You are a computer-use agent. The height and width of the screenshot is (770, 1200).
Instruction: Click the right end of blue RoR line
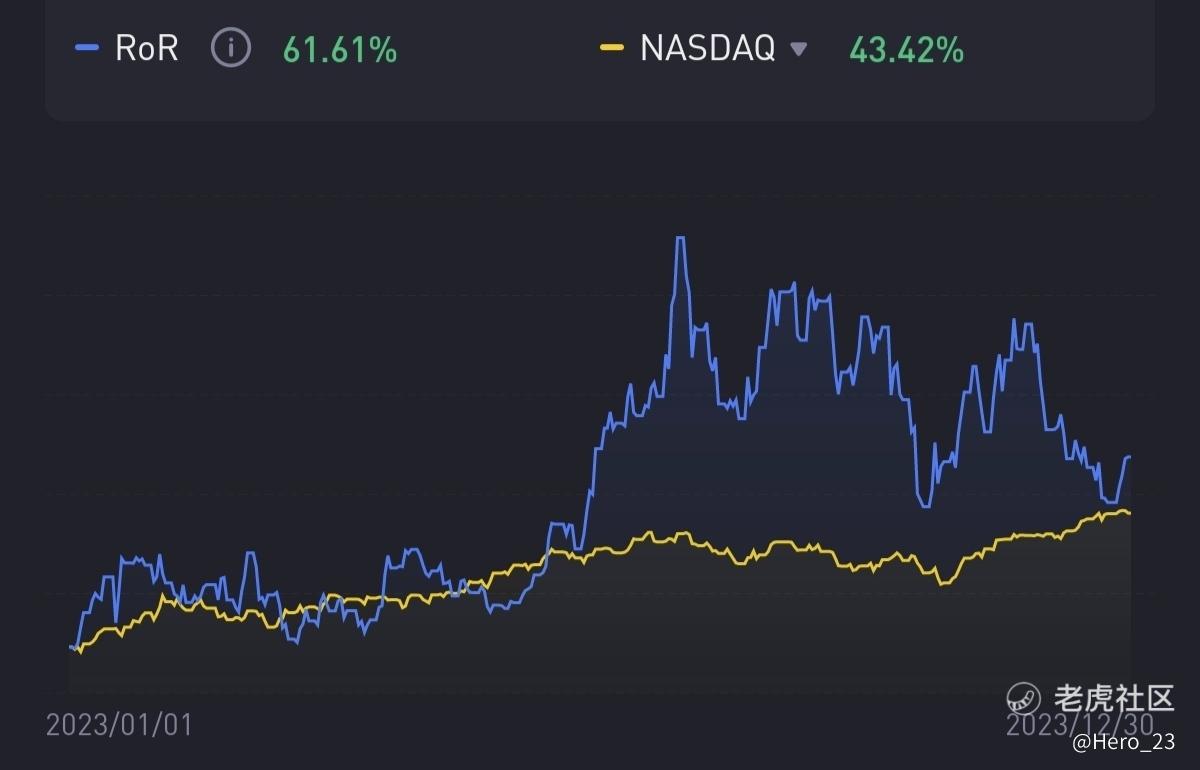point(1130,457)
